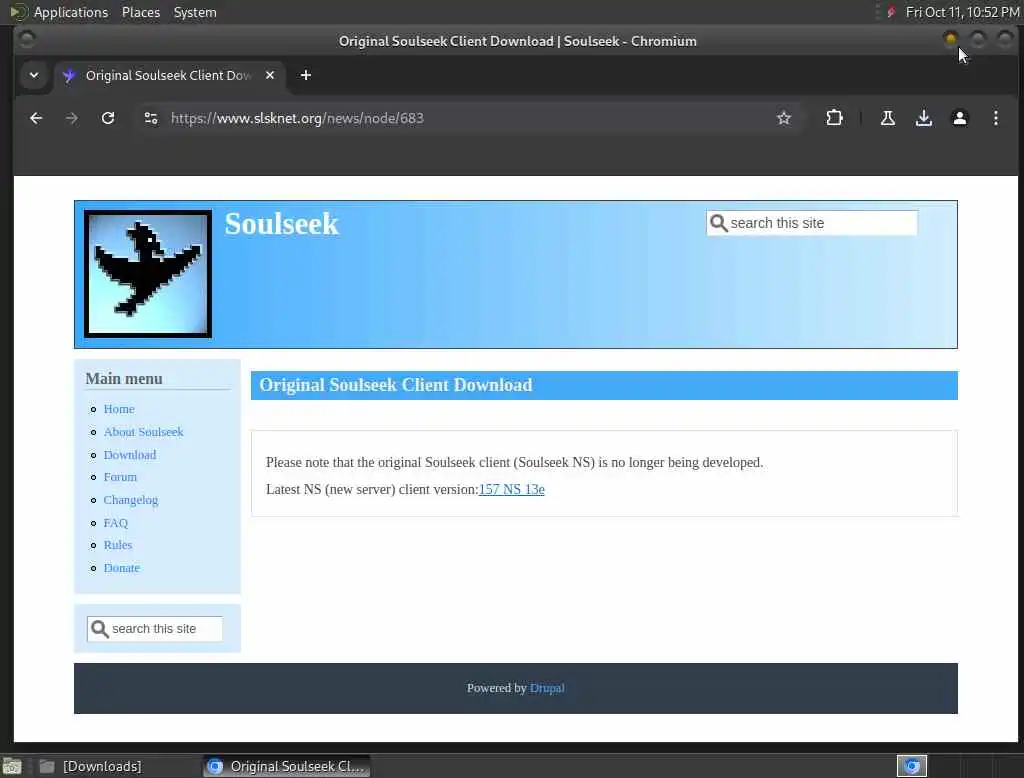
Task: Click the forward navigation arrow
Action: (x=72, y=118)
